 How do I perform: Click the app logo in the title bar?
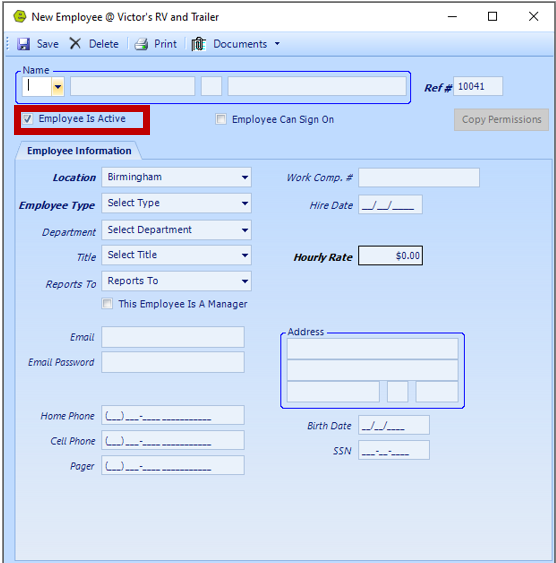pos(20,17)
